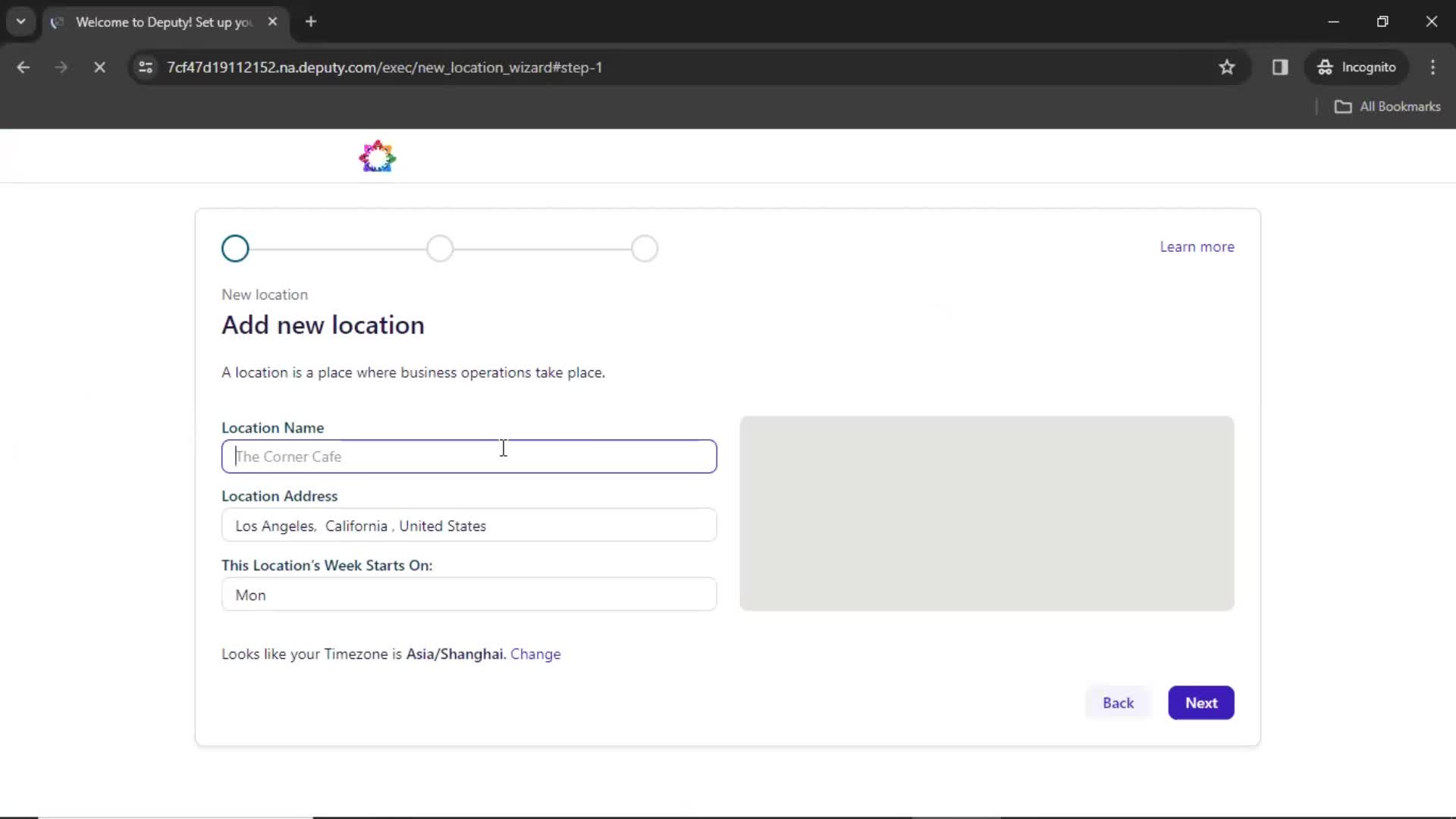Click the Incognito mode icon

pyautogui.click(x=1324, y=67)
